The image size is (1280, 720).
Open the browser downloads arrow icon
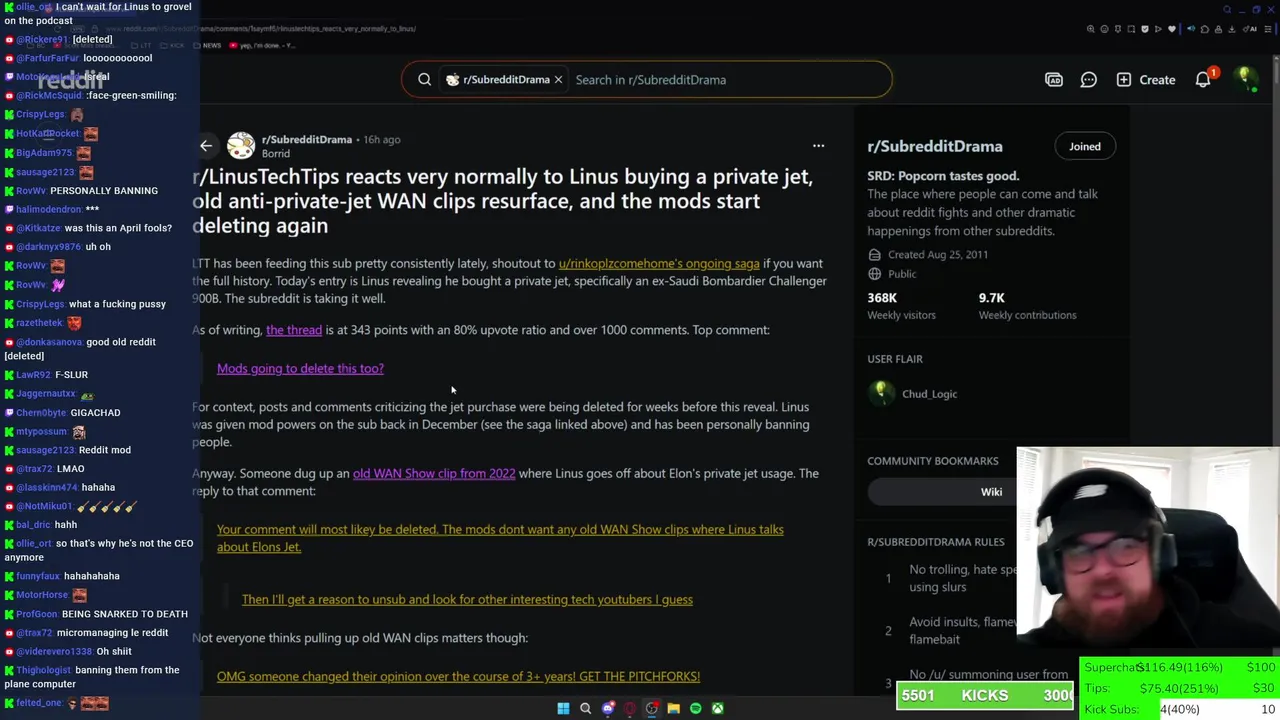1232,29
